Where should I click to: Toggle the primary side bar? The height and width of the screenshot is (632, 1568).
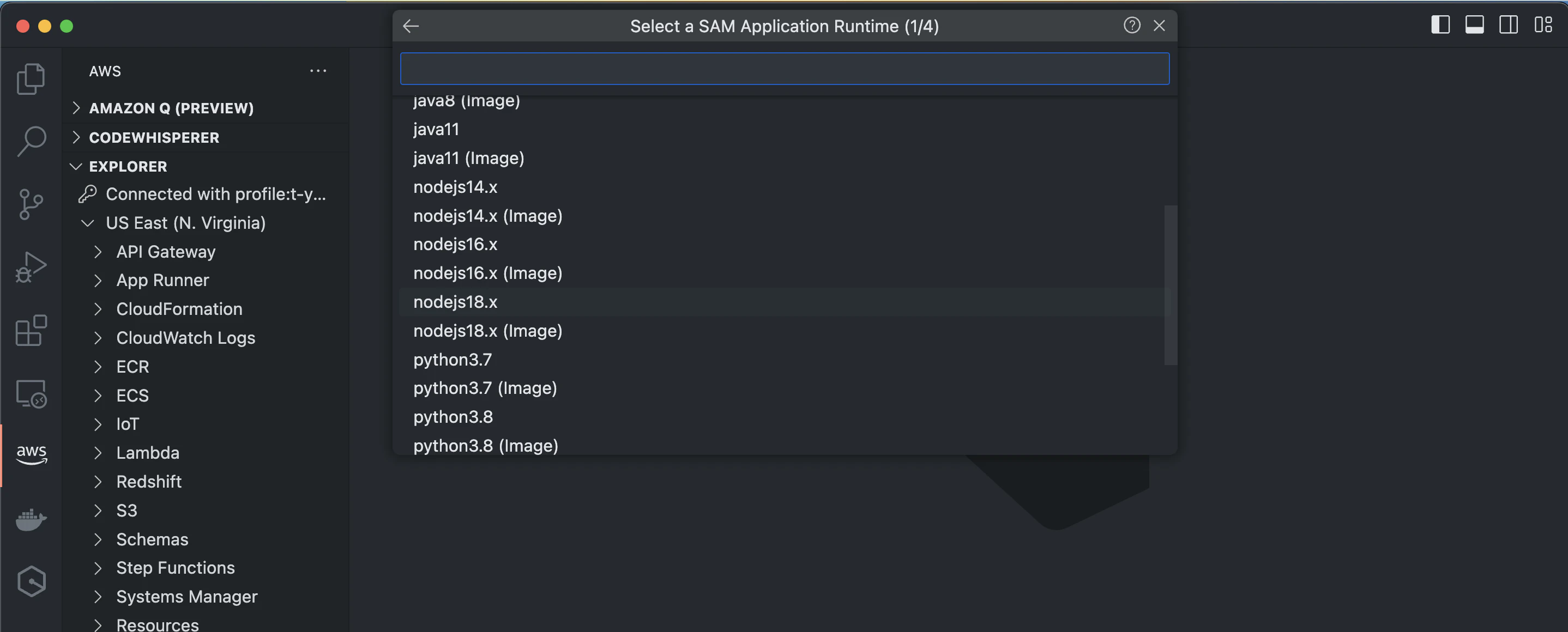(x=1440, y=25)
